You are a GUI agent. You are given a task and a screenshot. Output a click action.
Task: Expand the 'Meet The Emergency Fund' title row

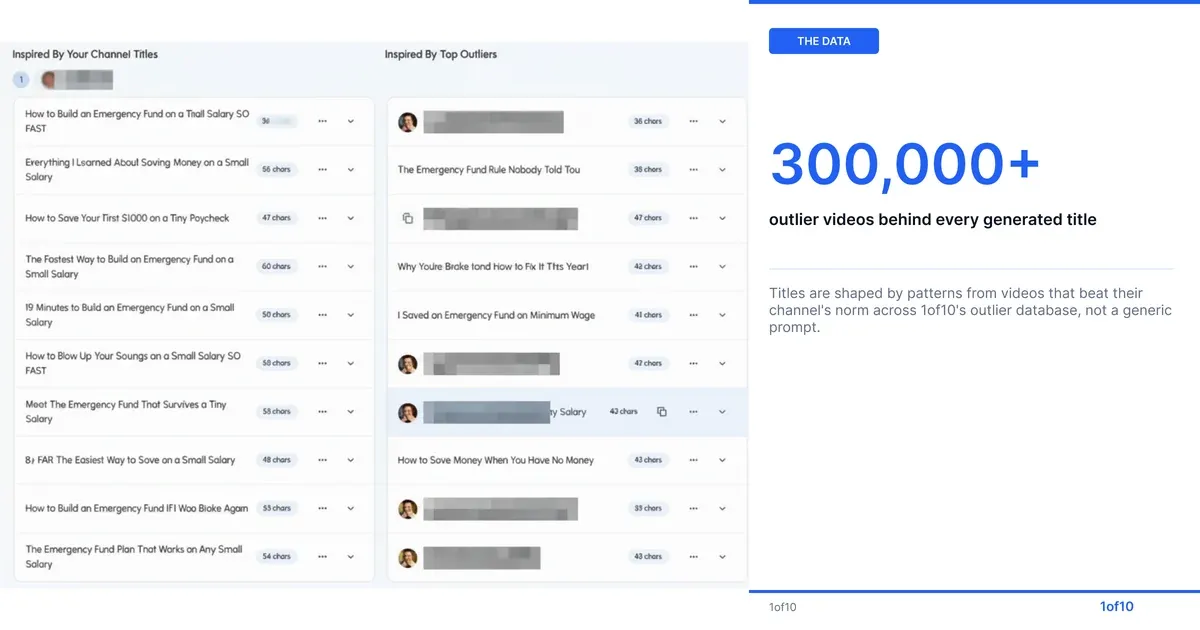(x=351, y=412)
